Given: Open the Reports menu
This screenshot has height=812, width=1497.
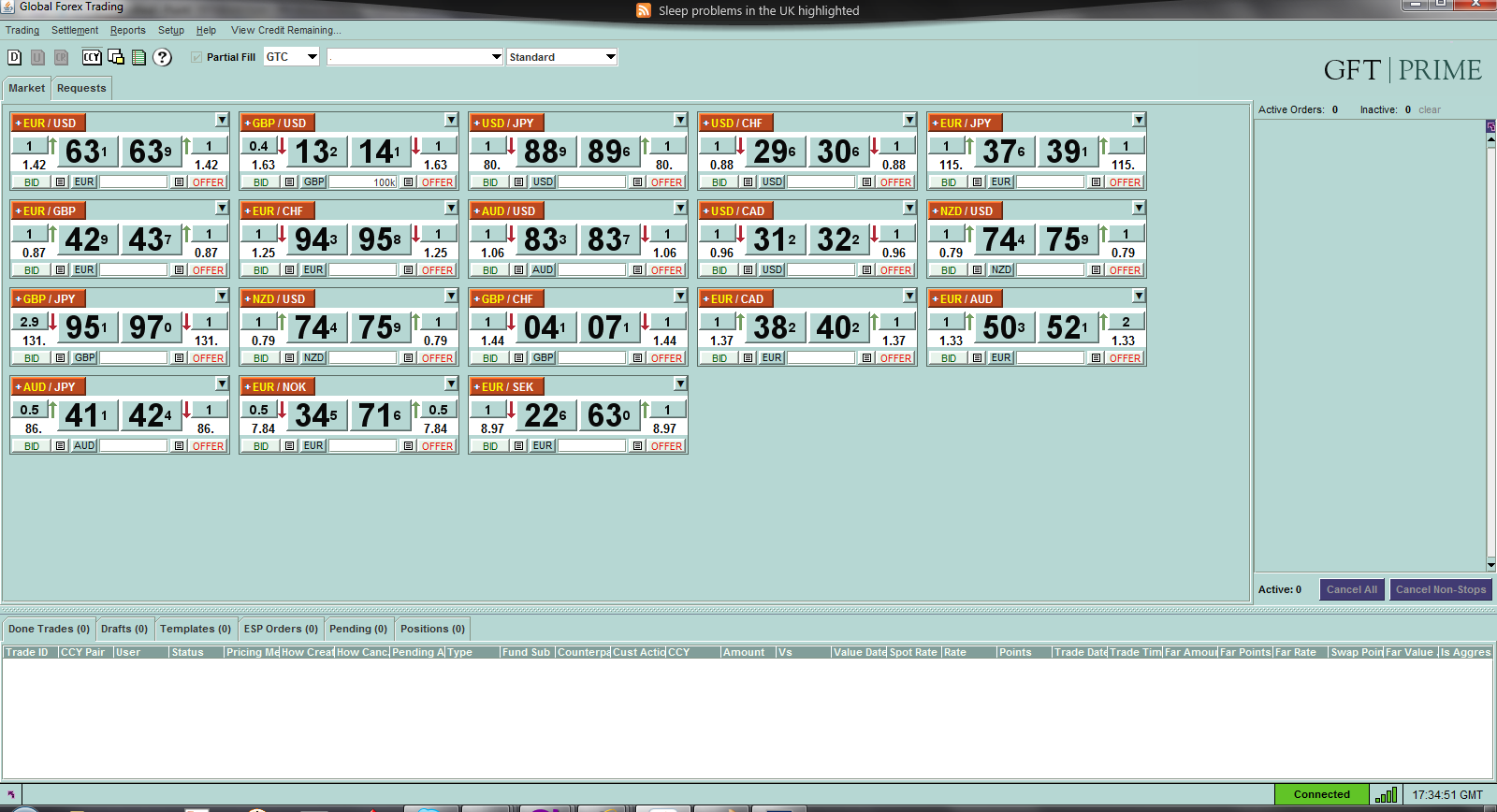Looking at the screenshot, I should click(x=128, y=31).
